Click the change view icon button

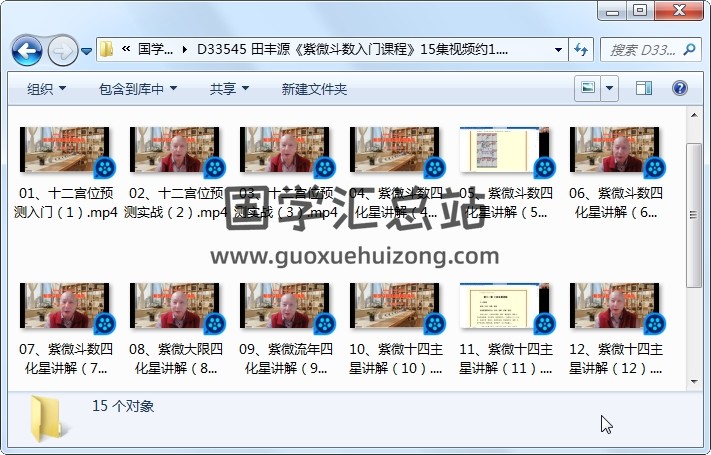coord(588,88)
